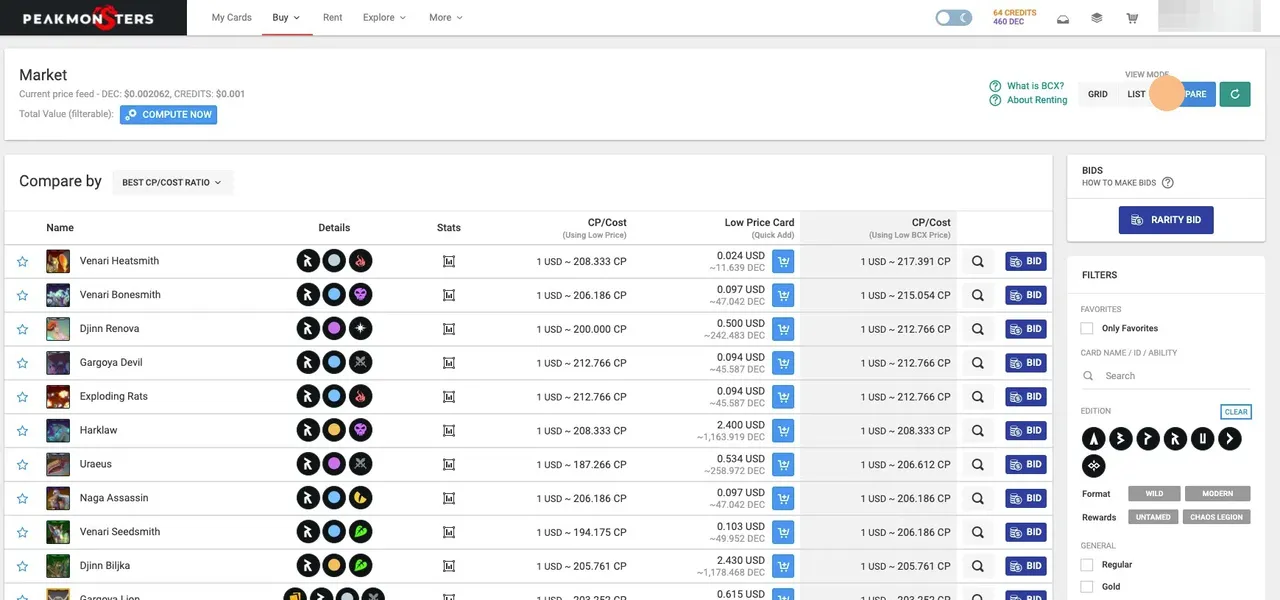Refresh the market with the green reload button
This screenshot has height=600, width=1280.
click(1235, 94)
